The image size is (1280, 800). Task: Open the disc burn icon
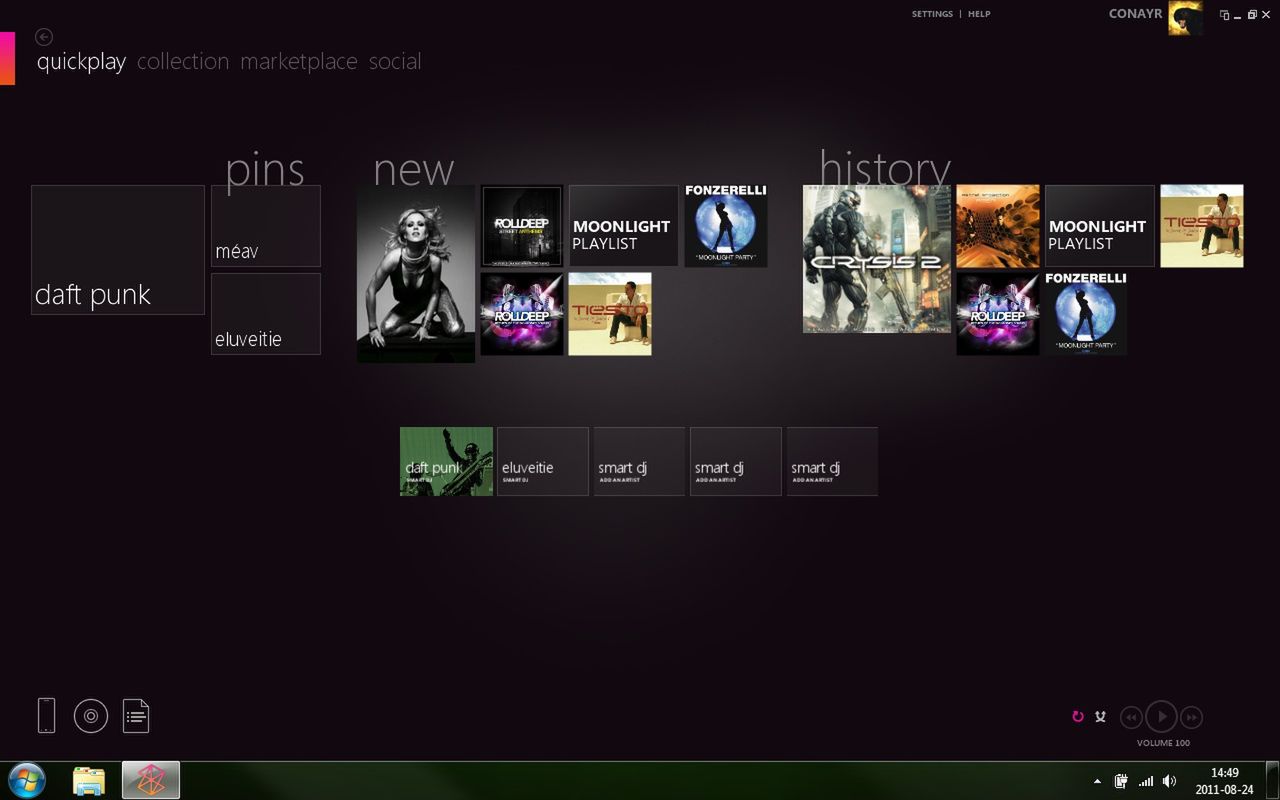[x=91, y=715]
